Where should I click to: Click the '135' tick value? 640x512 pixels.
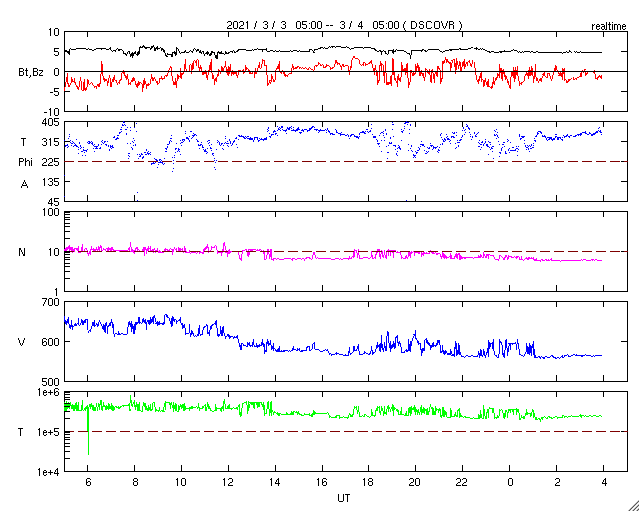point(52,182)
